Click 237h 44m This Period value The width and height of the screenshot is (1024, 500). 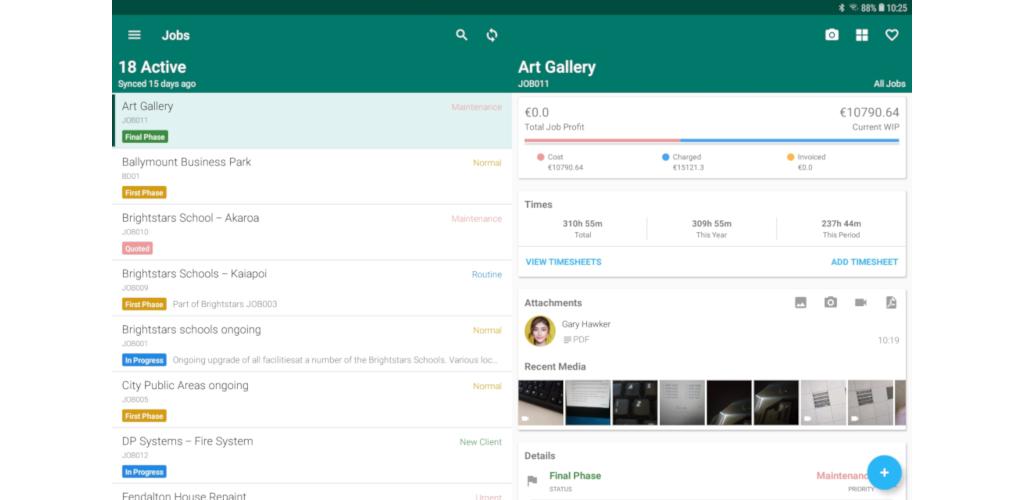pos(841,224)
